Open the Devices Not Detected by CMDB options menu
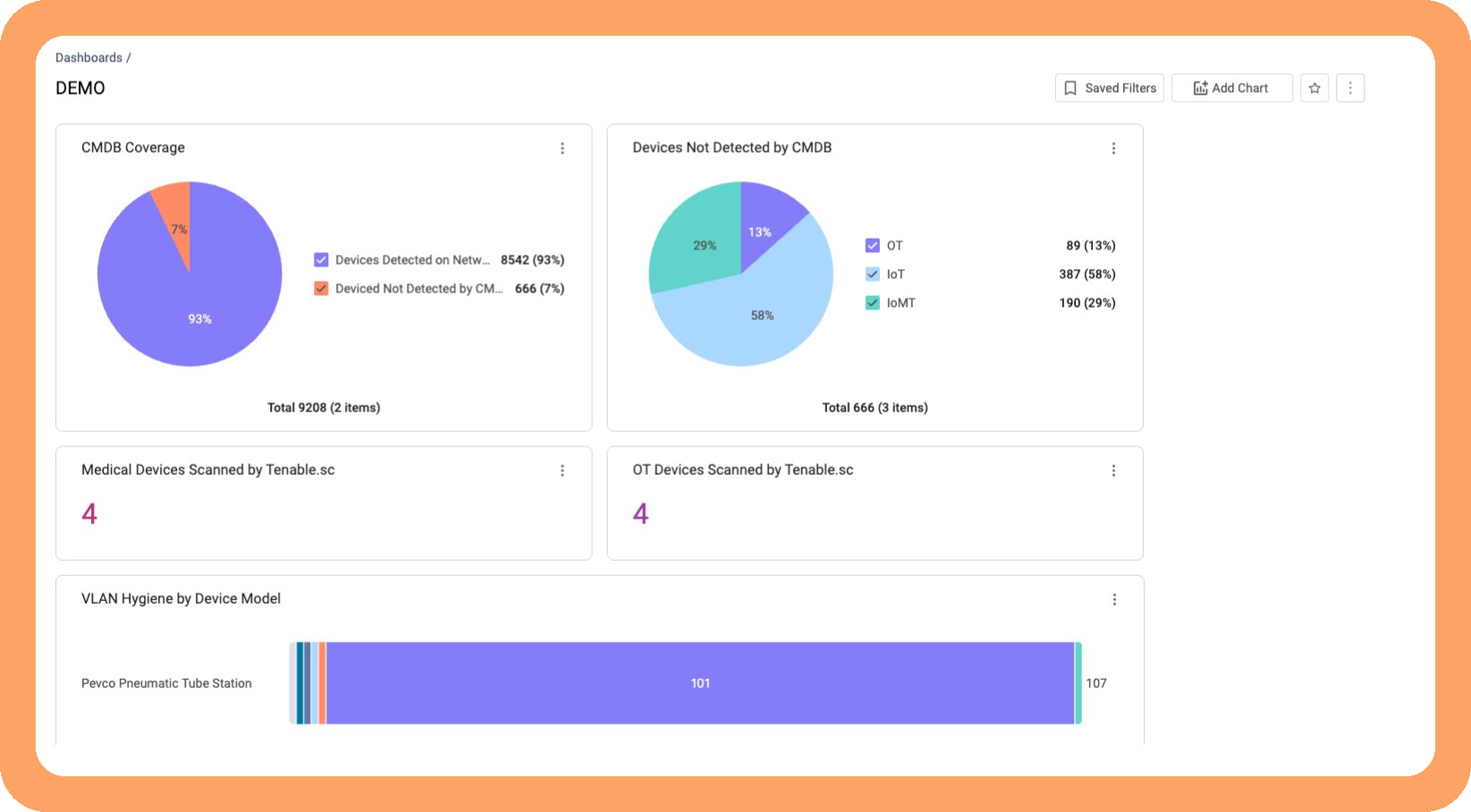1471x812 pixels. click(x=1113, y=148)
